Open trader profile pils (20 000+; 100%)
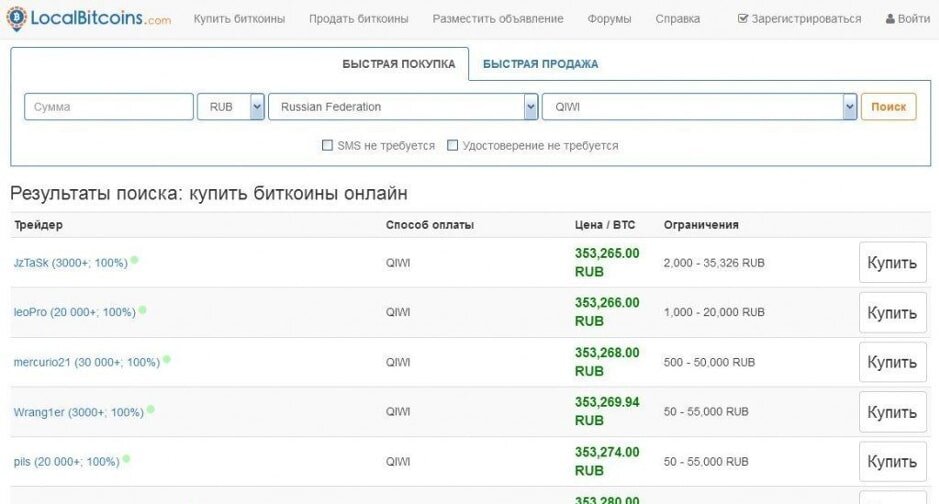The width and height of the screenshot is (939, 504). 66,462
